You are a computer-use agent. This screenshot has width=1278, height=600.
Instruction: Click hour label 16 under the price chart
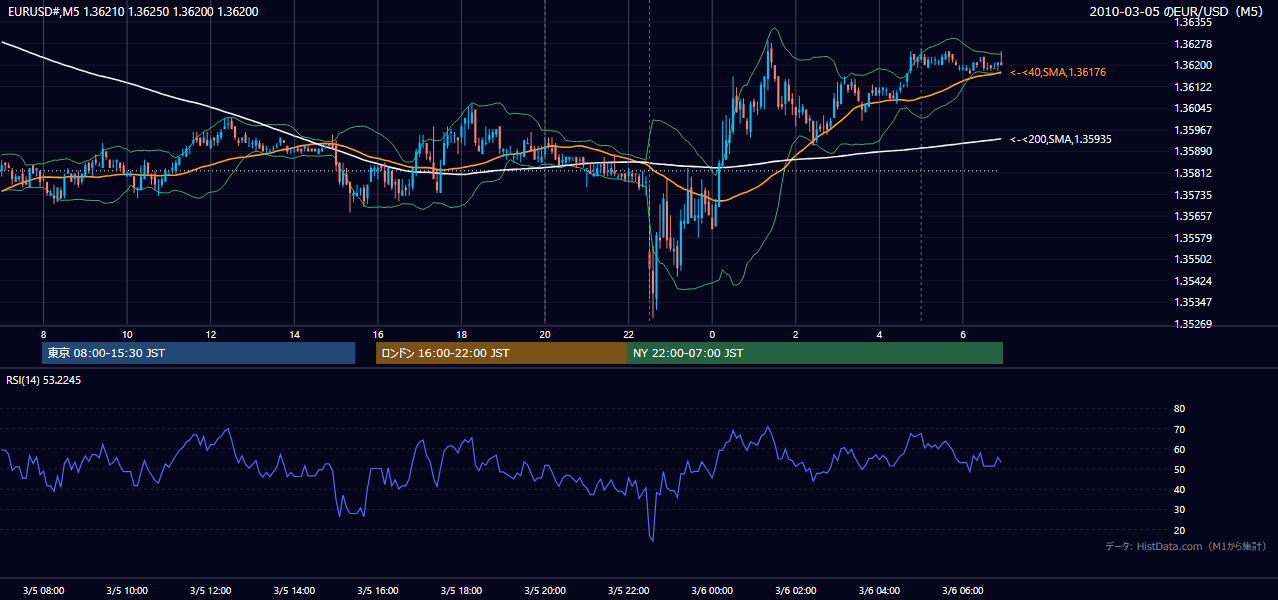click(378, 334)
